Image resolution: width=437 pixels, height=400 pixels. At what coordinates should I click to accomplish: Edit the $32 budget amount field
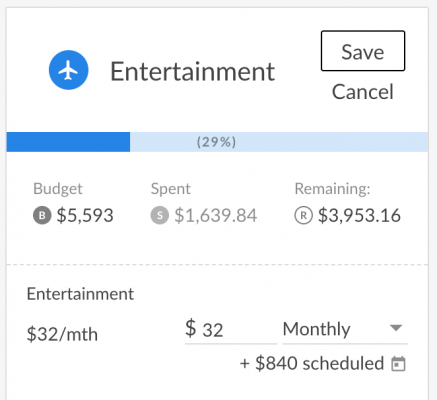[231, 330]
